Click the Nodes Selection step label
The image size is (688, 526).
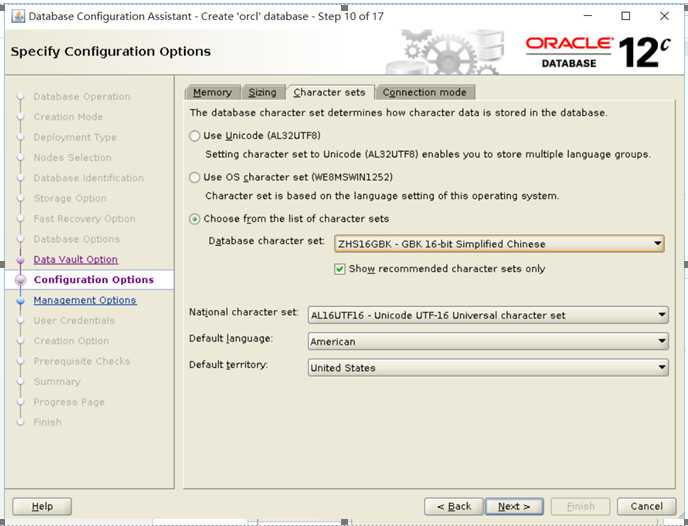[x=72, y=157]
